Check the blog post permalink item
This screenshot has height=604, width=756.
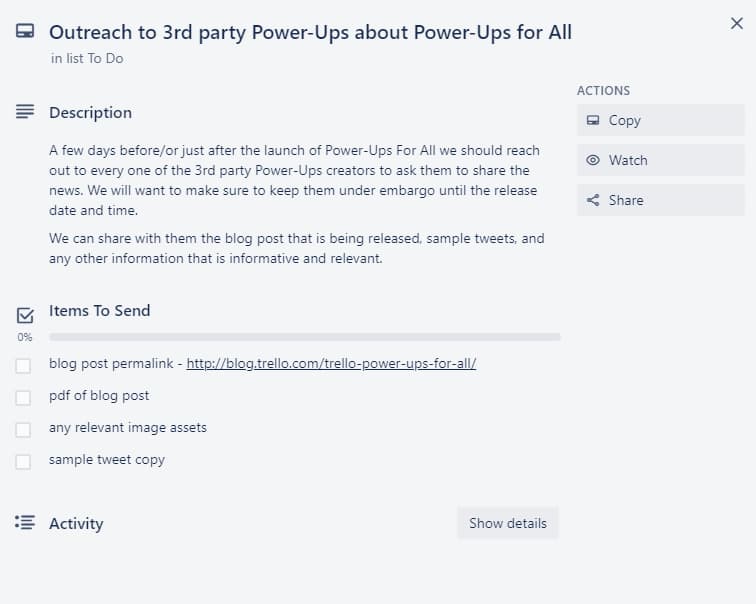click(x=23, y=366)
